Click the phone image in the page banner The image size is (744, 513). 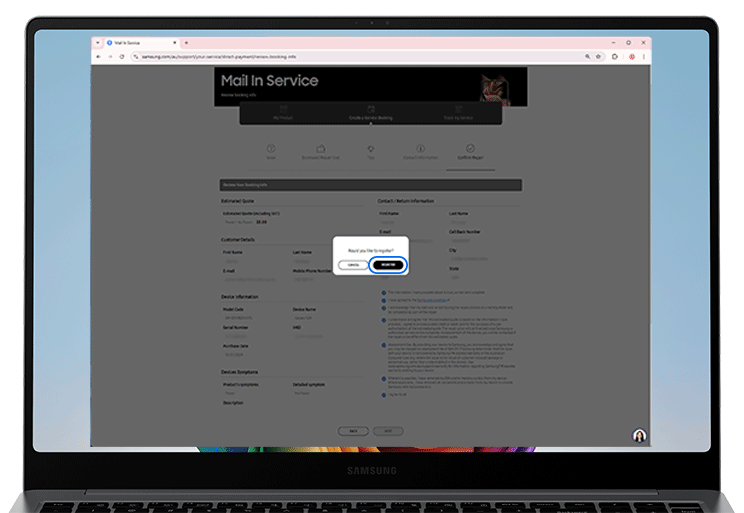(x=495, y=89)
